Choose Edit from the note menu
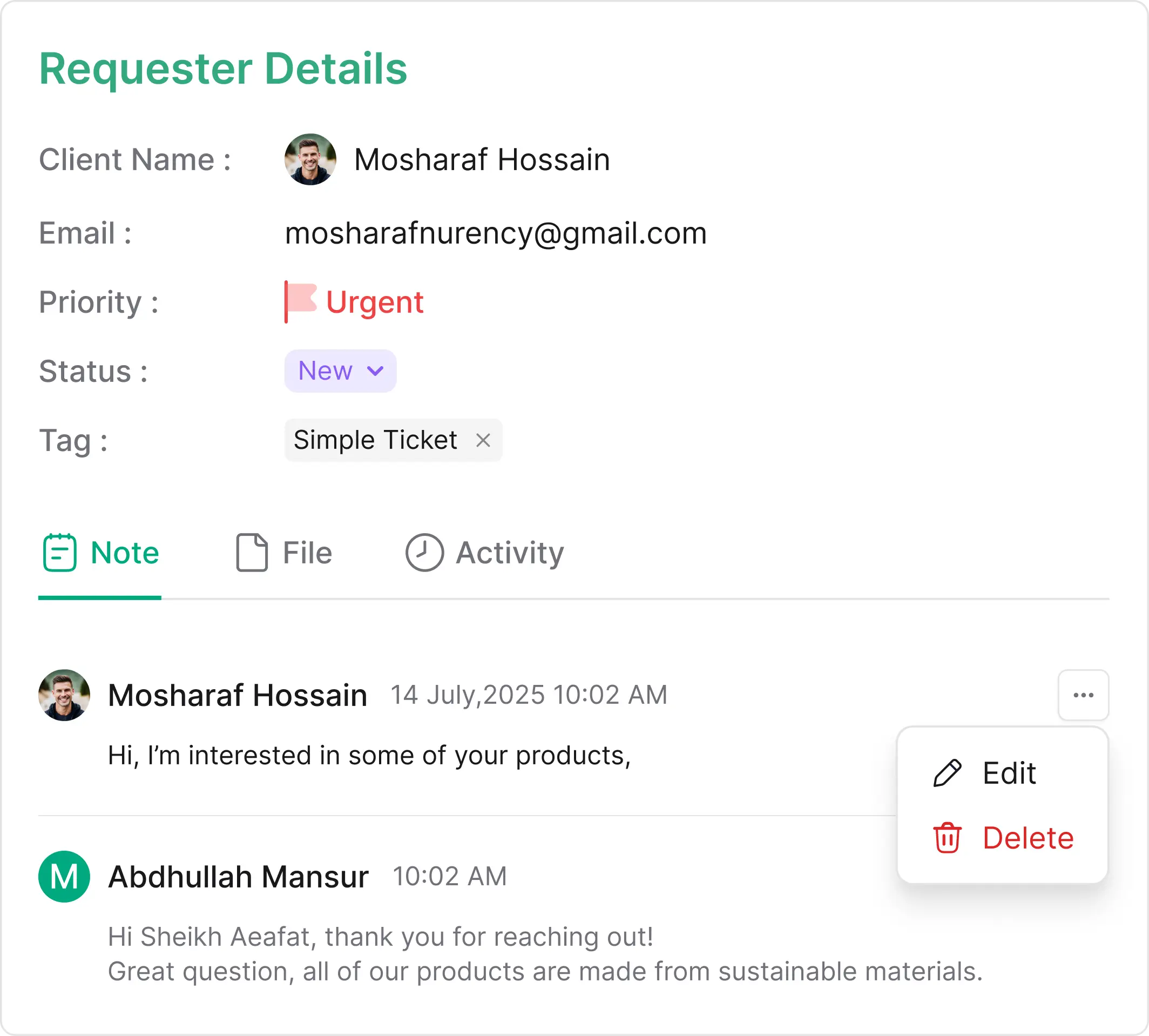This screenshot has width=1149, height=1036. pos(1009,773)
